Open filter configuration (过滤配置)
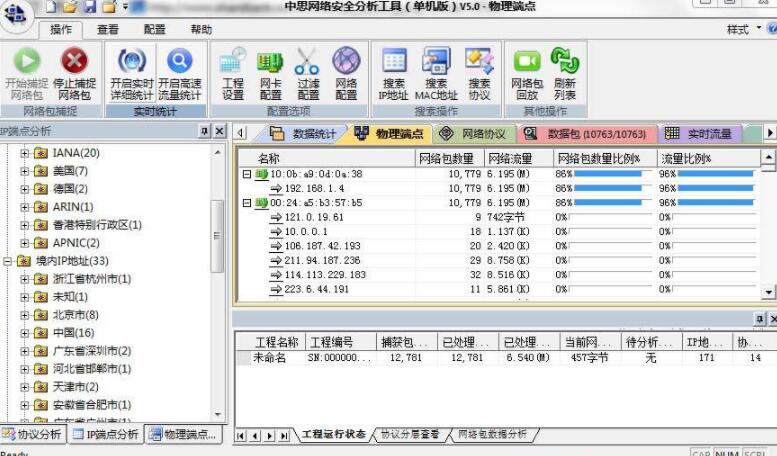The width and height of the screenshot is (777, 456). click(x=308, y=73)
